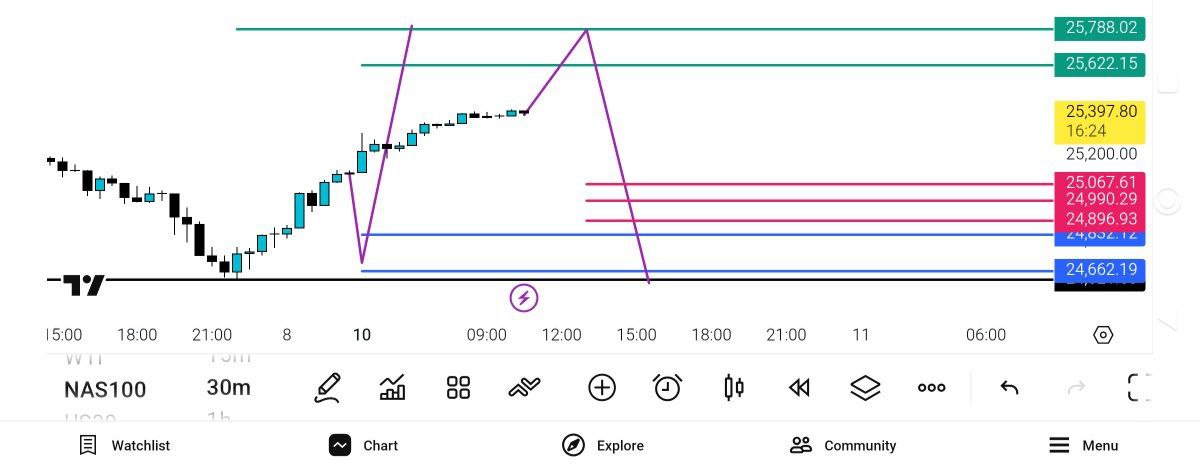Create an alert with the alarm clock icon
Screen dimensions: 1200x470
click(667, 387)
